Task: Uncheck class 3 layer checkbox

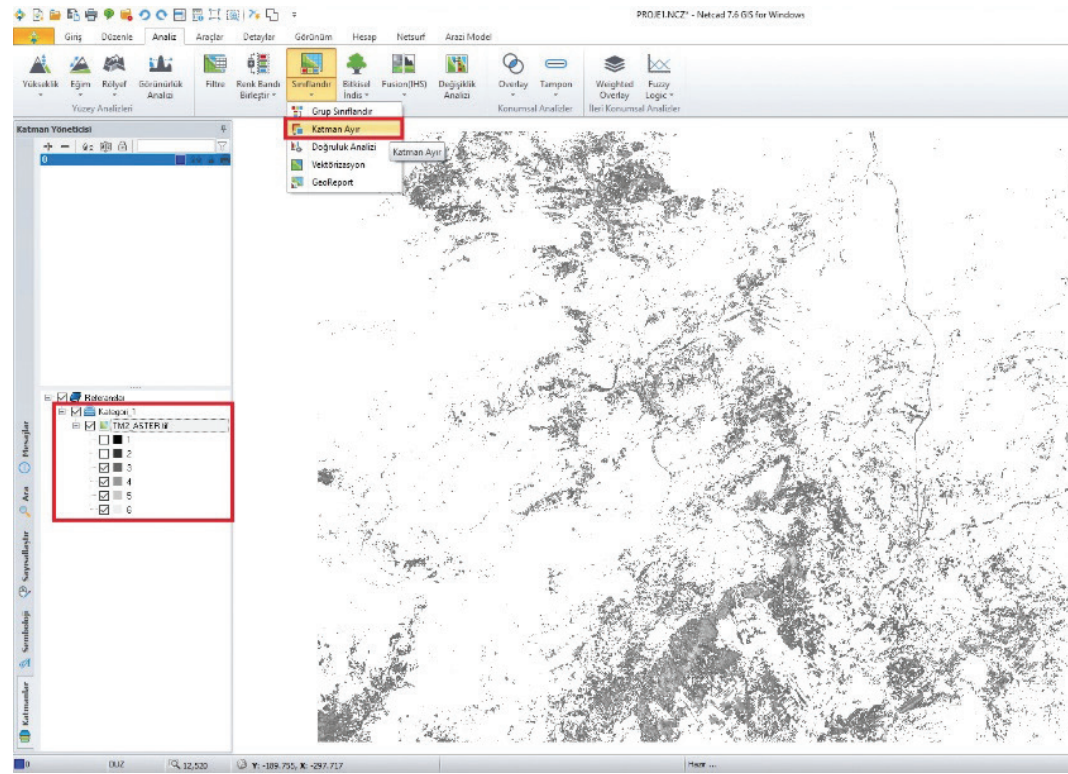Action: [105, 467]
